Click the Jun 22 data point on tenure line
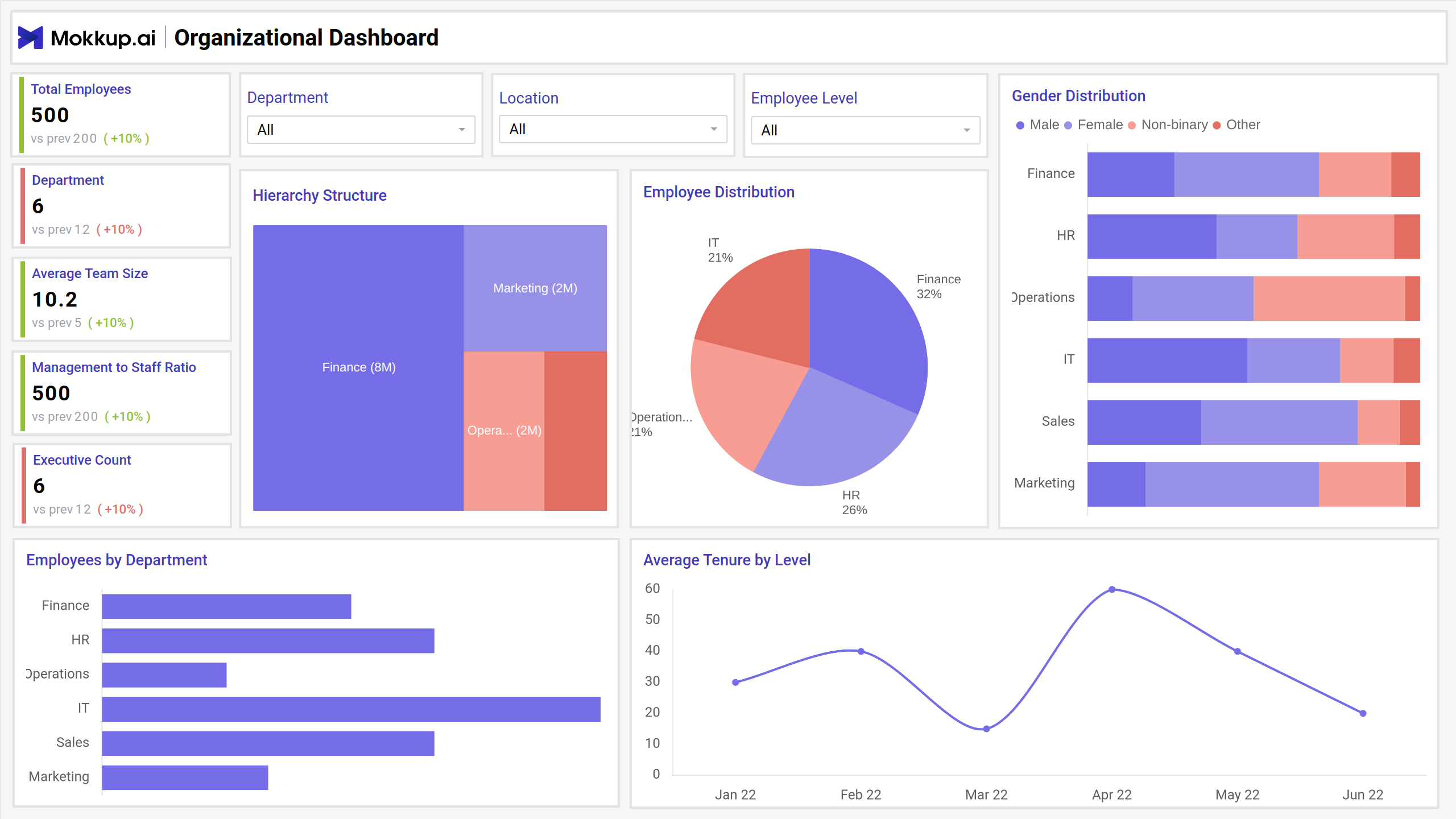 [1363, 713]
